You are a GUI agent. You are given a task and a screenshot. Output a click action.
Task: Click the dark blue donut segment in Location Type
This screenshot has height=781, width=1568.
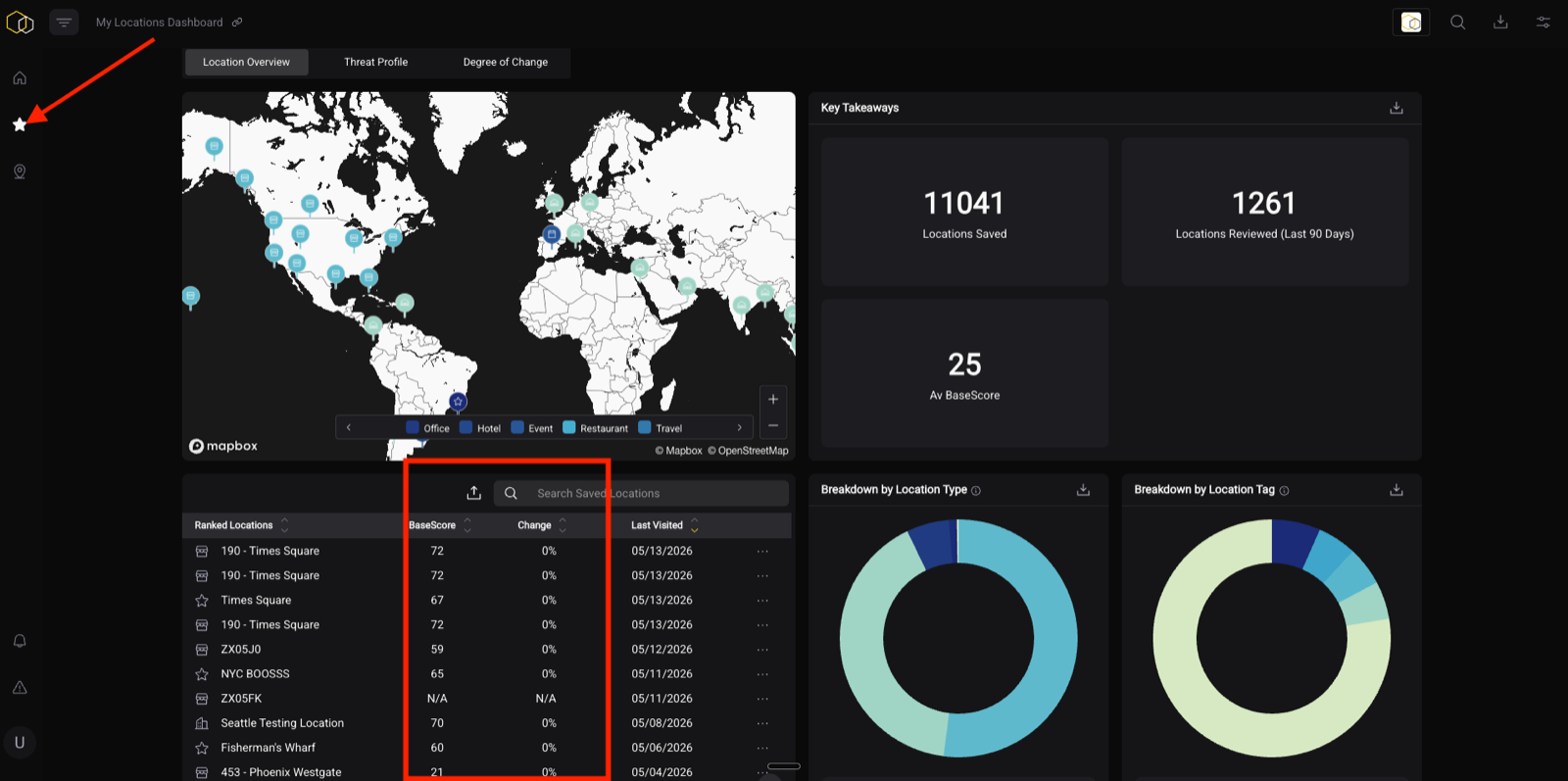(934, 545)
